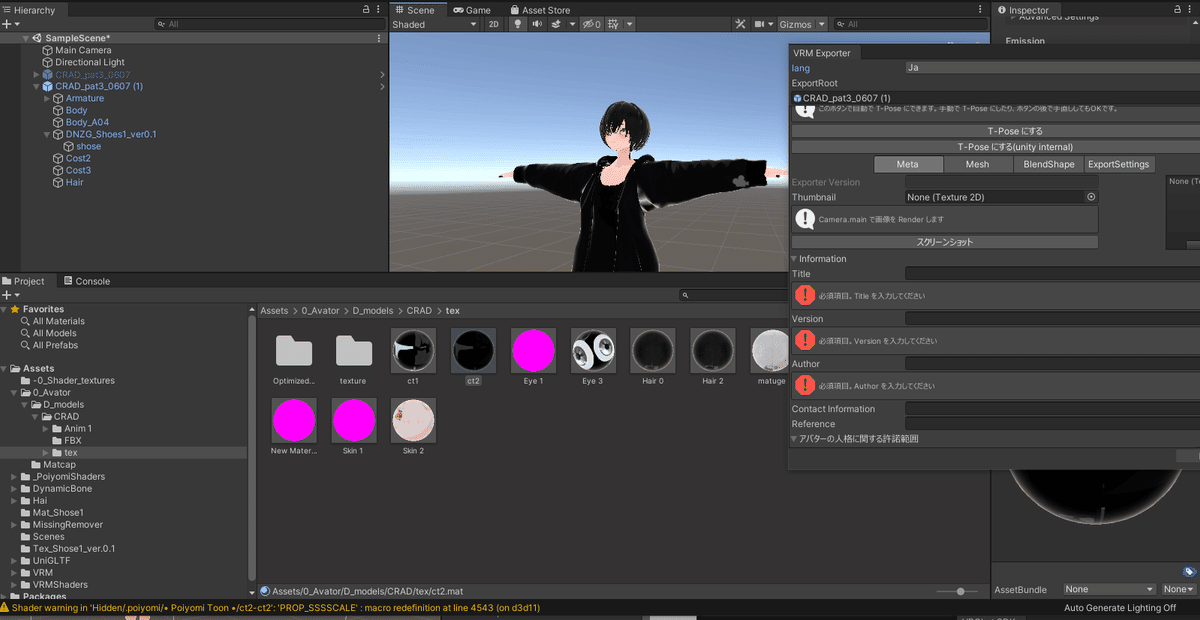Switch to the Game tab
The image size is (1200, 620).
point(472,10)
